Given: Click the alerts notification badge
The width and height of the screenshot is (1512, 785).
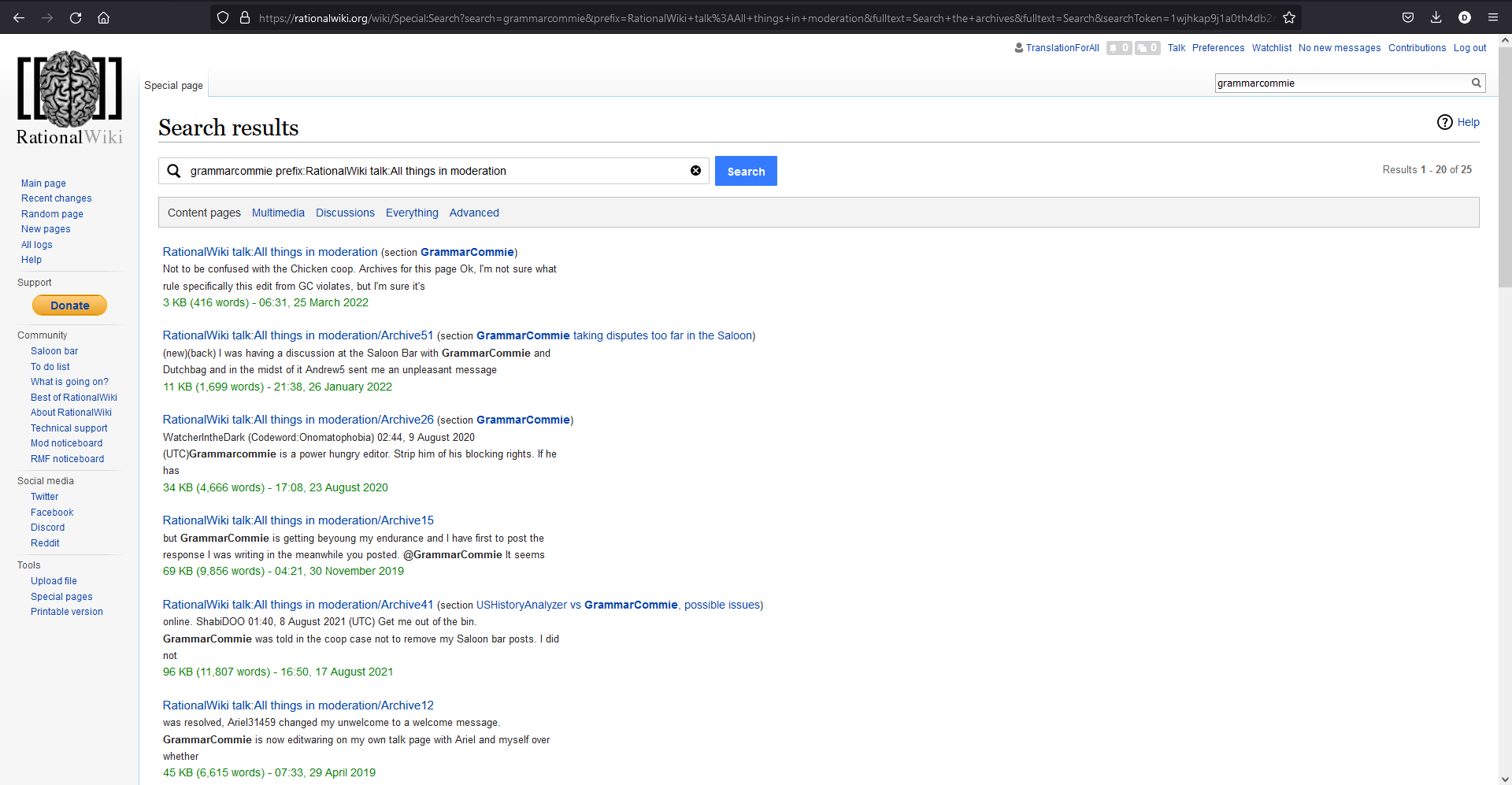Looking at the screenshot, I should 1119,48.
